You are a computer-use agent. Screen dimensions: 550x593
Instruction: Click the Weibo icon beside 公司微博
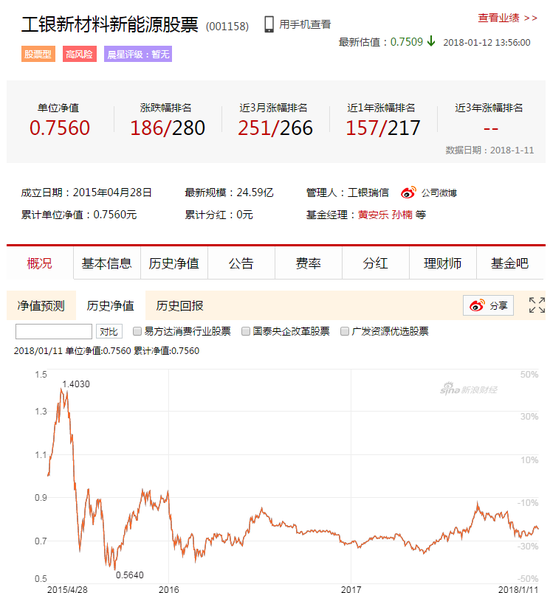click(x=408, y=192)
